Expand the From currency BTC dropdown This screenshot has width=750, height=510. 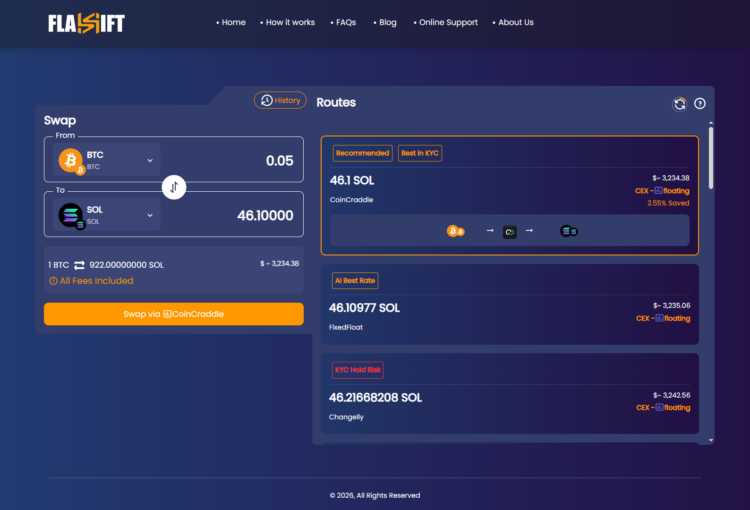click(x=107, y=160)
